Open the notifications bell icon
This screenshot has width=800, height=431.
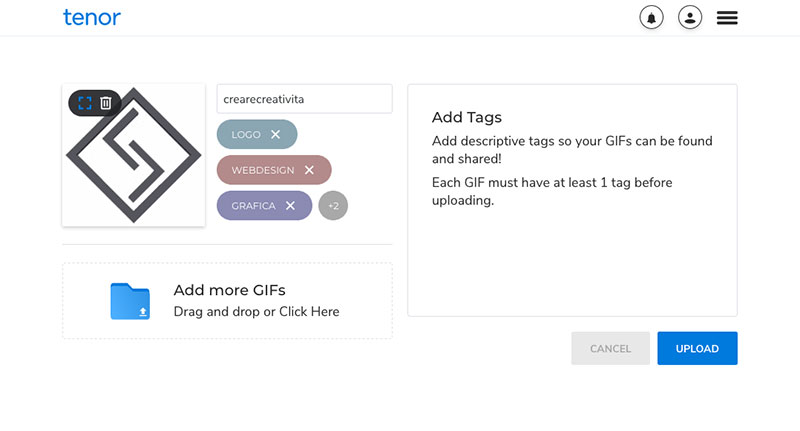(x=651, y=18)
